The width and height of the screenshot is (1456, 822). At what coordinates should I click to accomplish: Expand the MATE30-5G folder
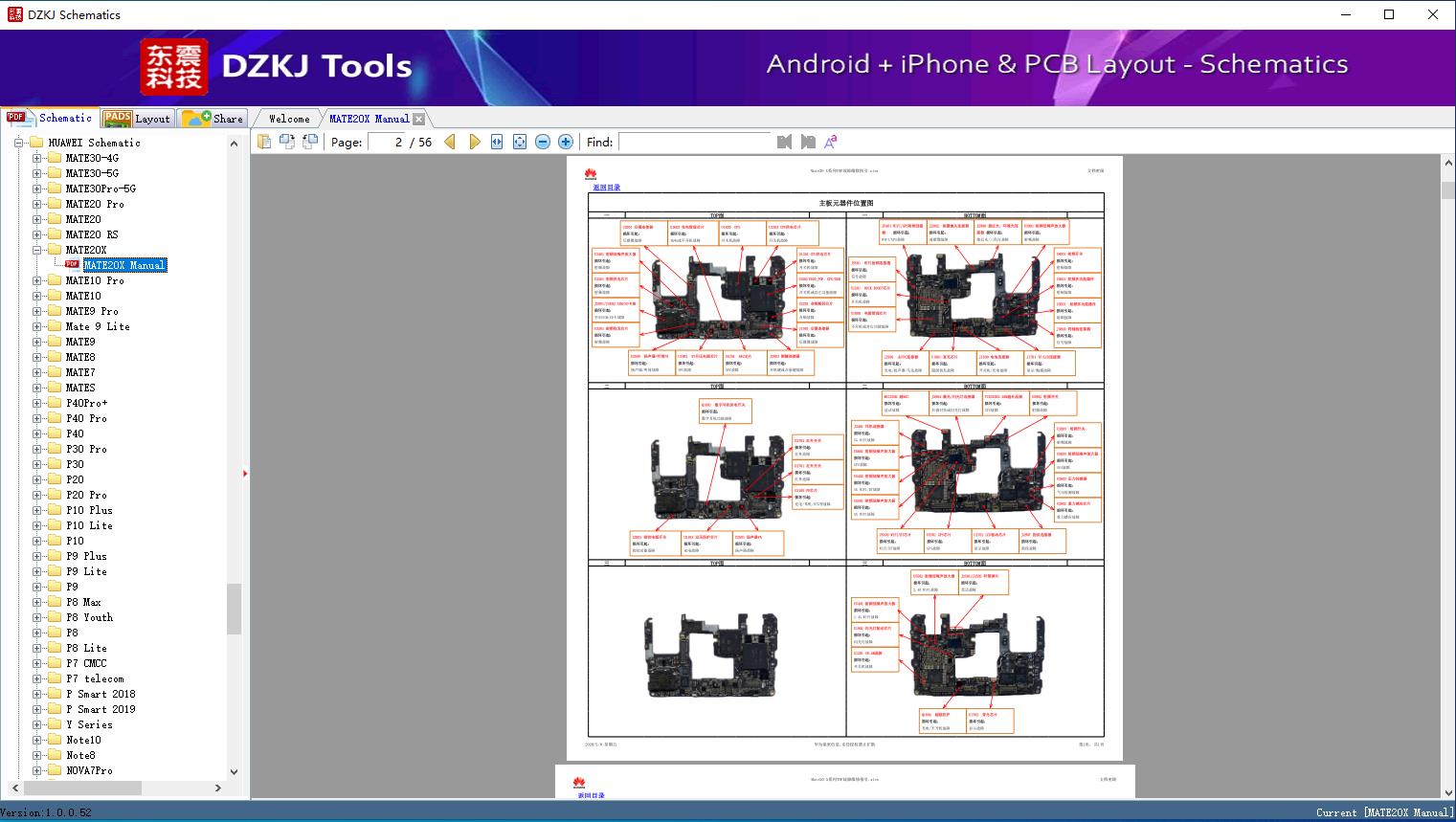pos(36,173)
